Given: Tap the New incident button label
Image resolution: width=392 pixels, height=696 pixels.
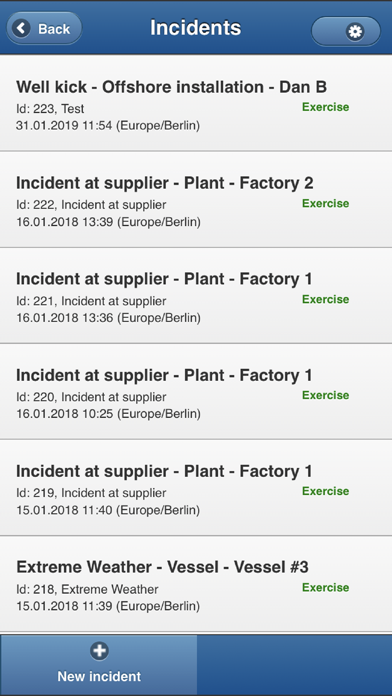Looking at the screenshot, I should (x=99, y=676).
